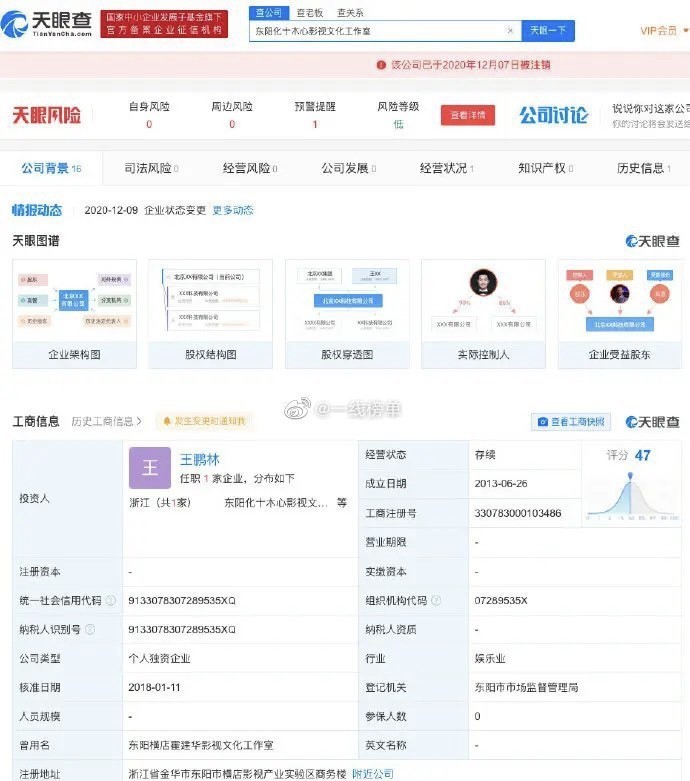690x781 pixels.
Task: Click the 天眼风险 heading logo
Action: pos(46,115)
